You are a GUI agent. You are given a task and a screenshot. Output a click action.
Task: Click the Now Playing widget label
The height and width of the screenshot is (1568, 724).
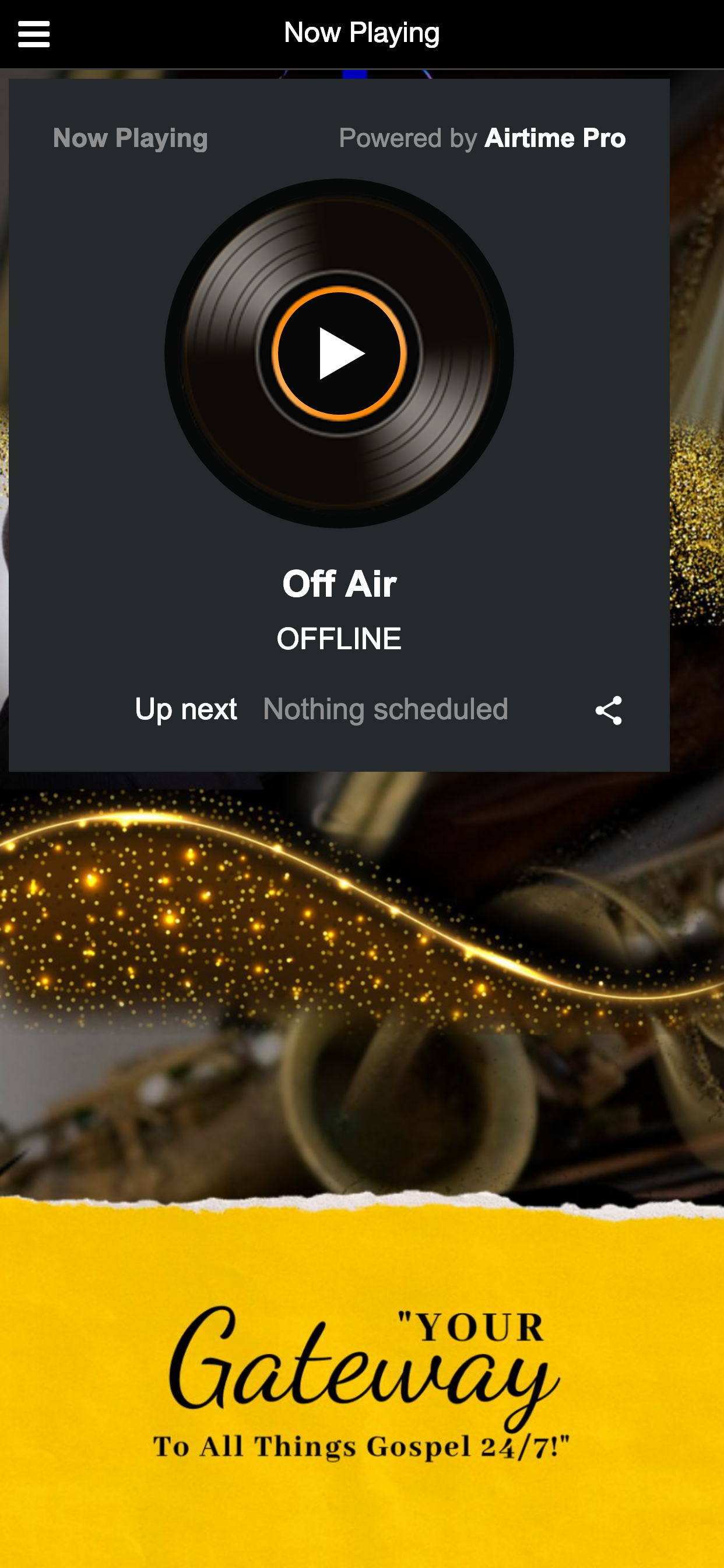131,139
